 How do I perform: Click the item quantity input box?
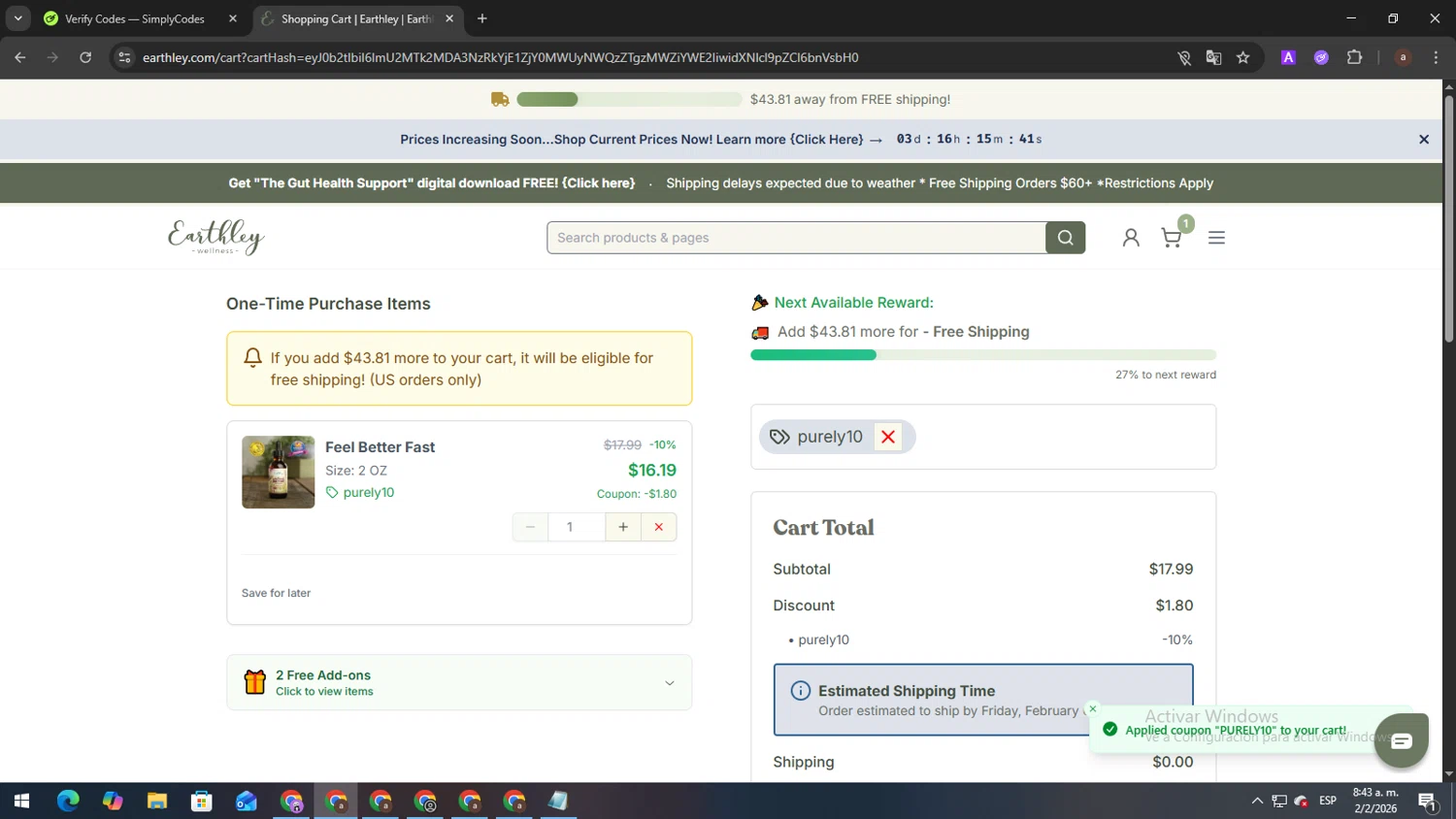(577, 527)
